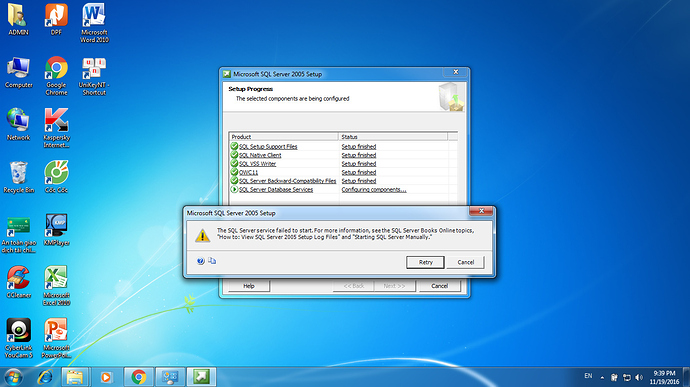Image resolution: width=690 pixels, height=387 pixels.
Task: Open SQL Server Database Services link
Action: pyautogui.click(x=276, y=189)
